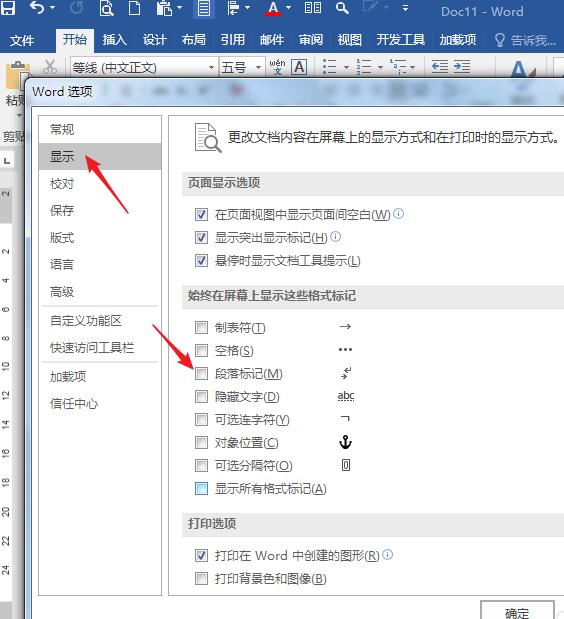The image size is (564, 619).
Task: Open Print Preview magnifier page icon
Action: point(106,8)
